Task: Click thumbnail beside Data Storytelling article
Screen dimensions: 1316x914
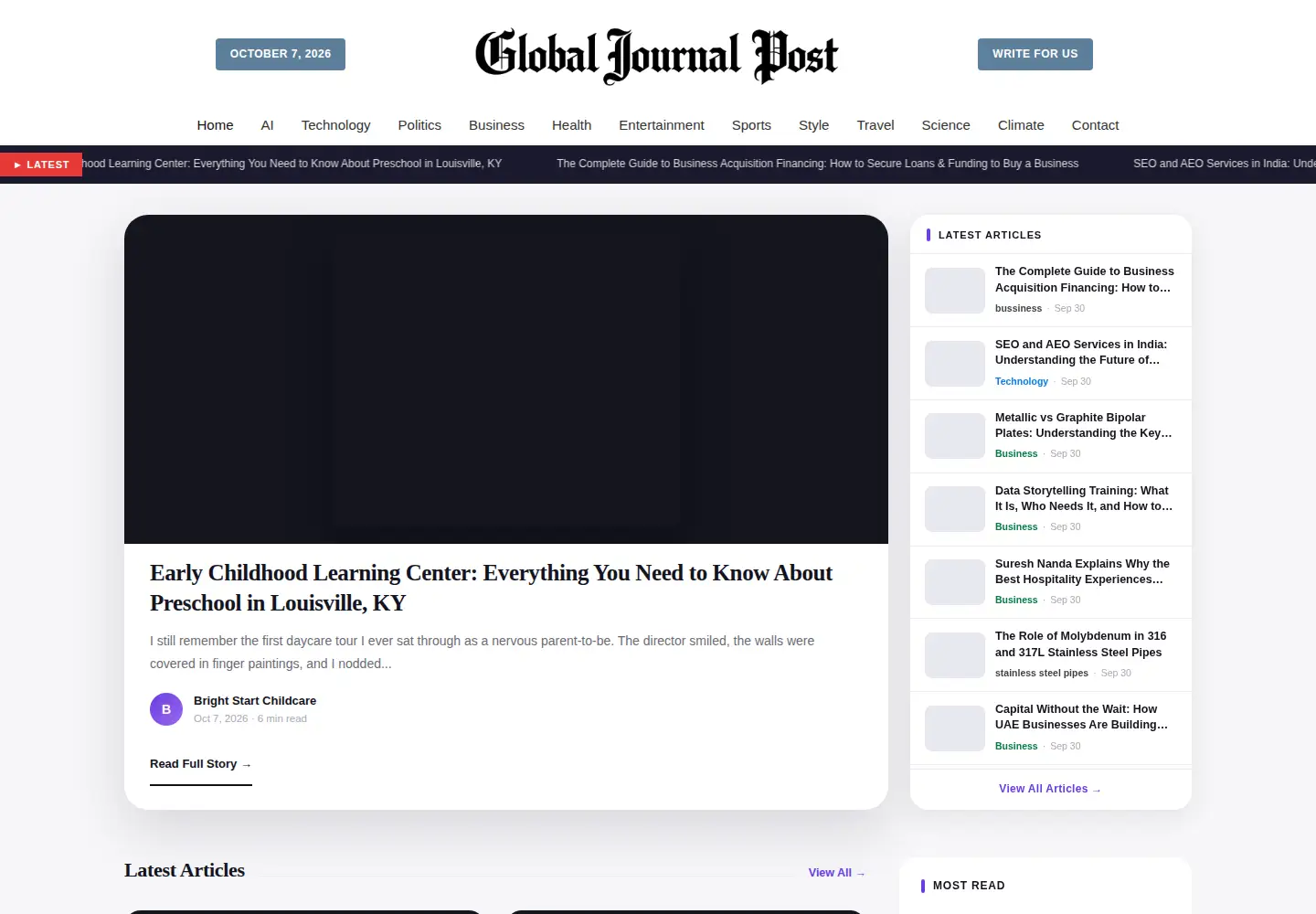Action: (955, 509)
